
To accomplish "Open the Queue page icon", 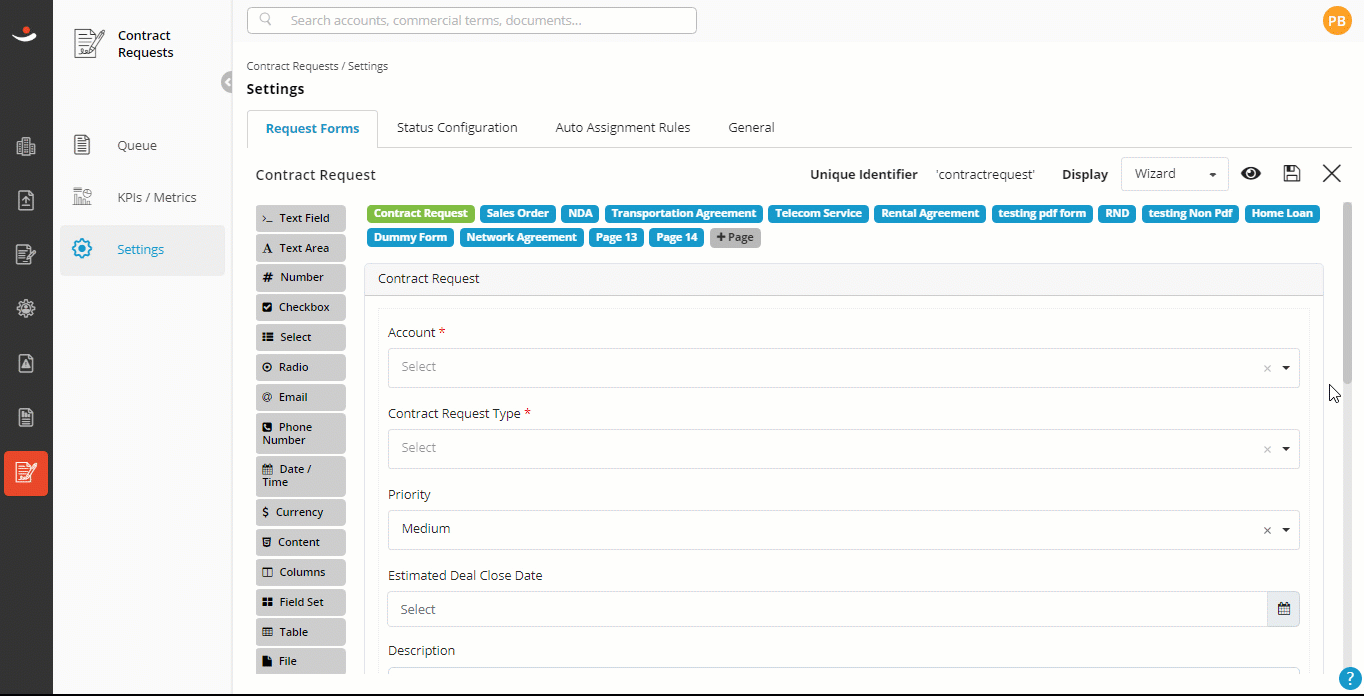I will point(82,145).
